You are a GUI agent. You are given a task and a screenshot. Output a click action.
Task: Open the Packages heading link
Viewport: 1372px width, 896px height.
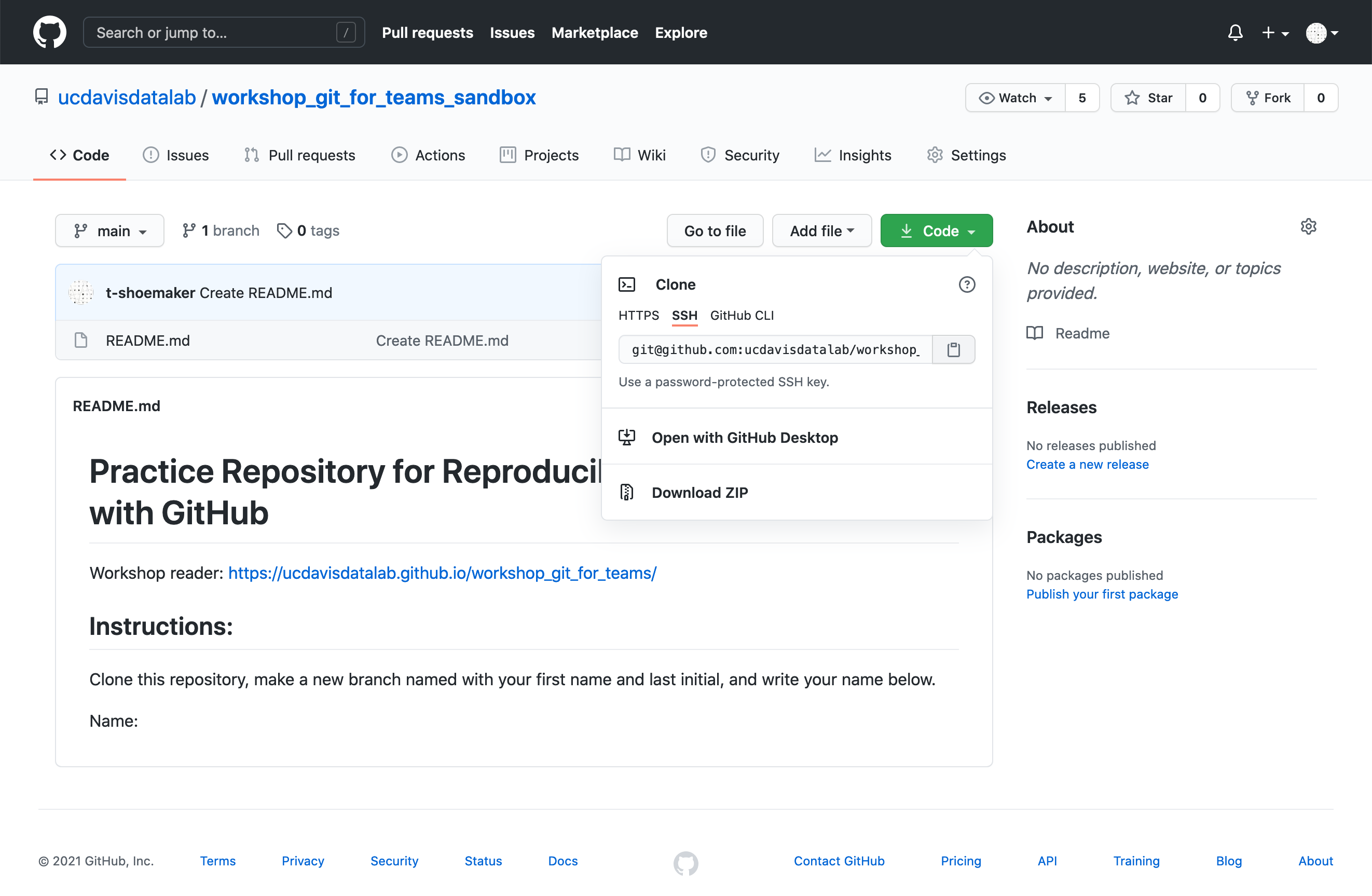tap(1064, 537)
